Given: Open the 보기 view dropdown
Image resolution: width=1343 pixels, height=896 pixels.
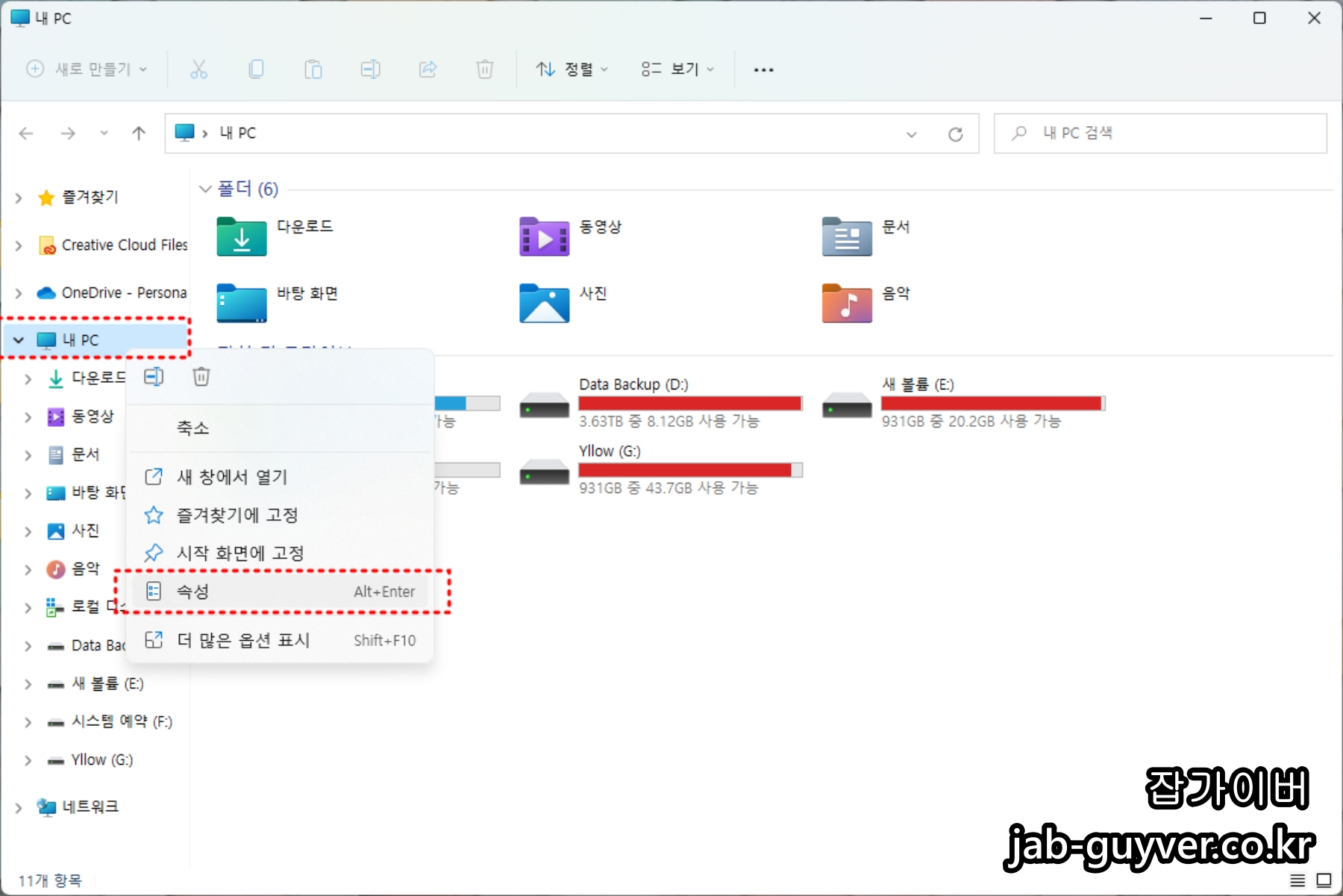Looking at the screenshot, I should point(677,69).
